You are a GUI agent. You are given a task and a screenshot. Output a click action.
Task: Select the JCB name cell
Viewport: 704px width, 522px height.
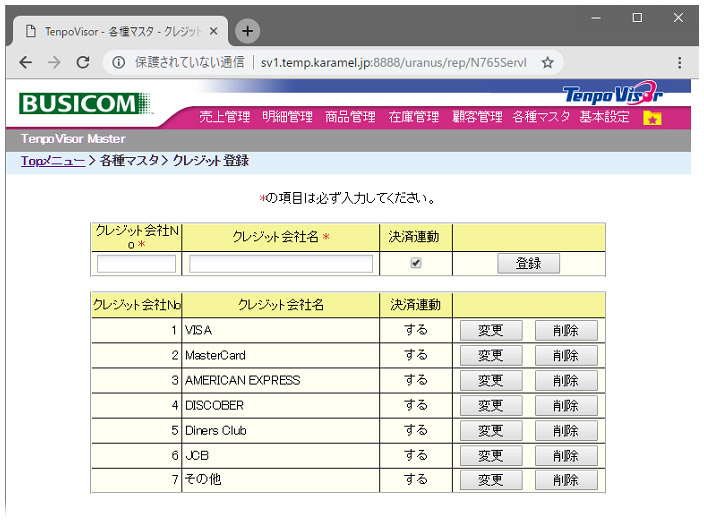(x=281, y=456)
